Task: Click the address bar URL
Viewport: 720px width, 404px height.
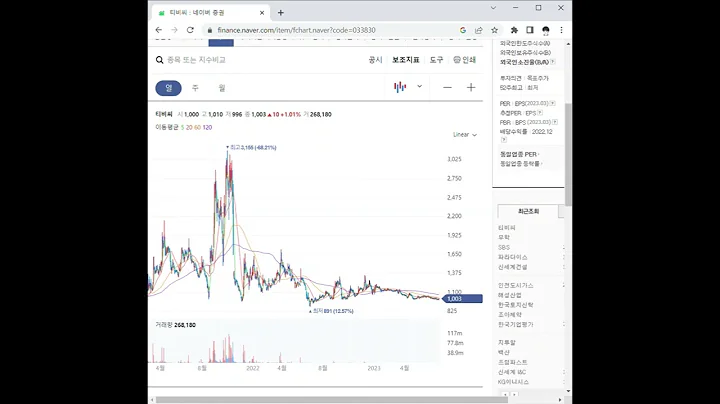Action: [297, 30]
